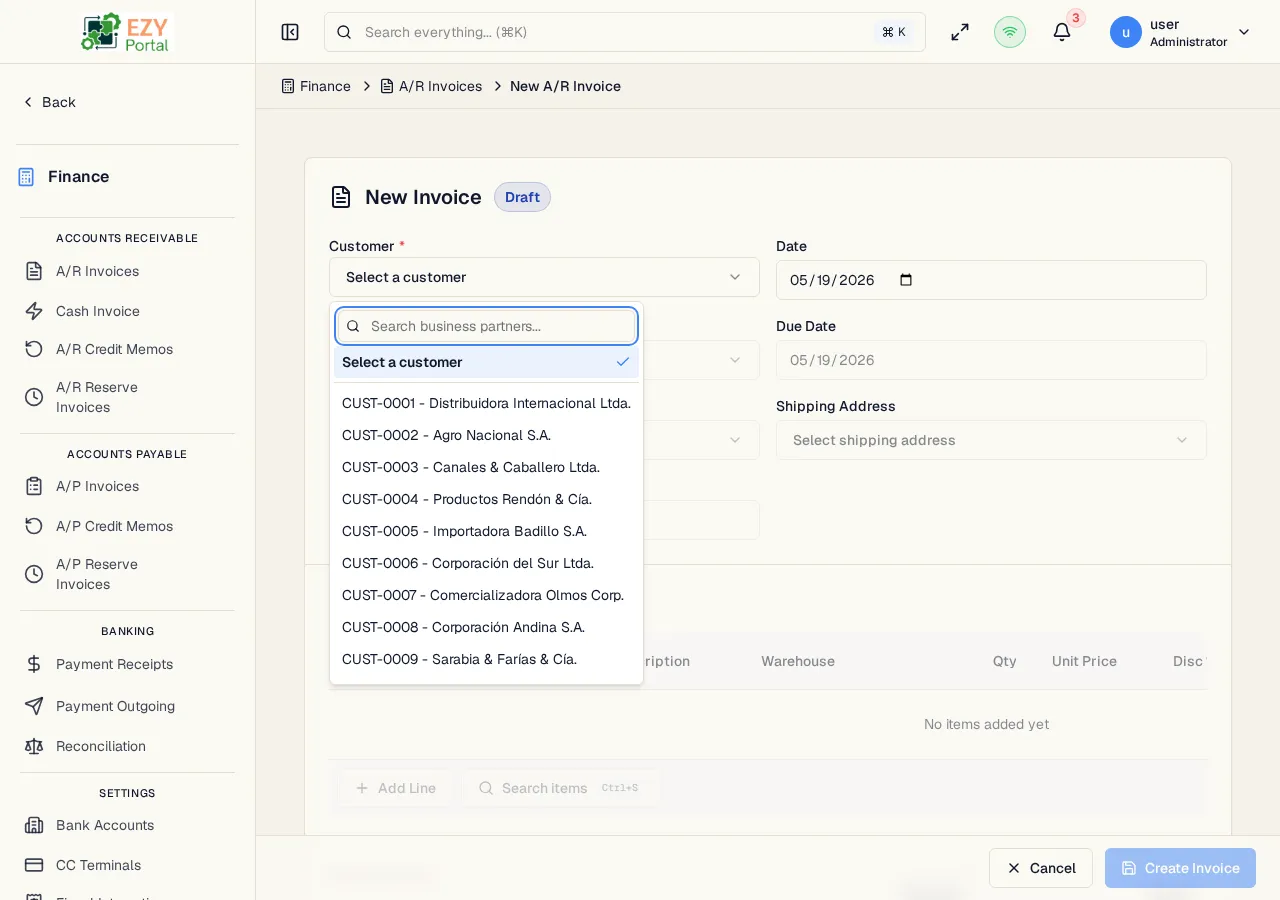Click the Unit Price column header
Image resolution: width=1280 pixels, height=900 pixels.
[x=1084, y=661]
